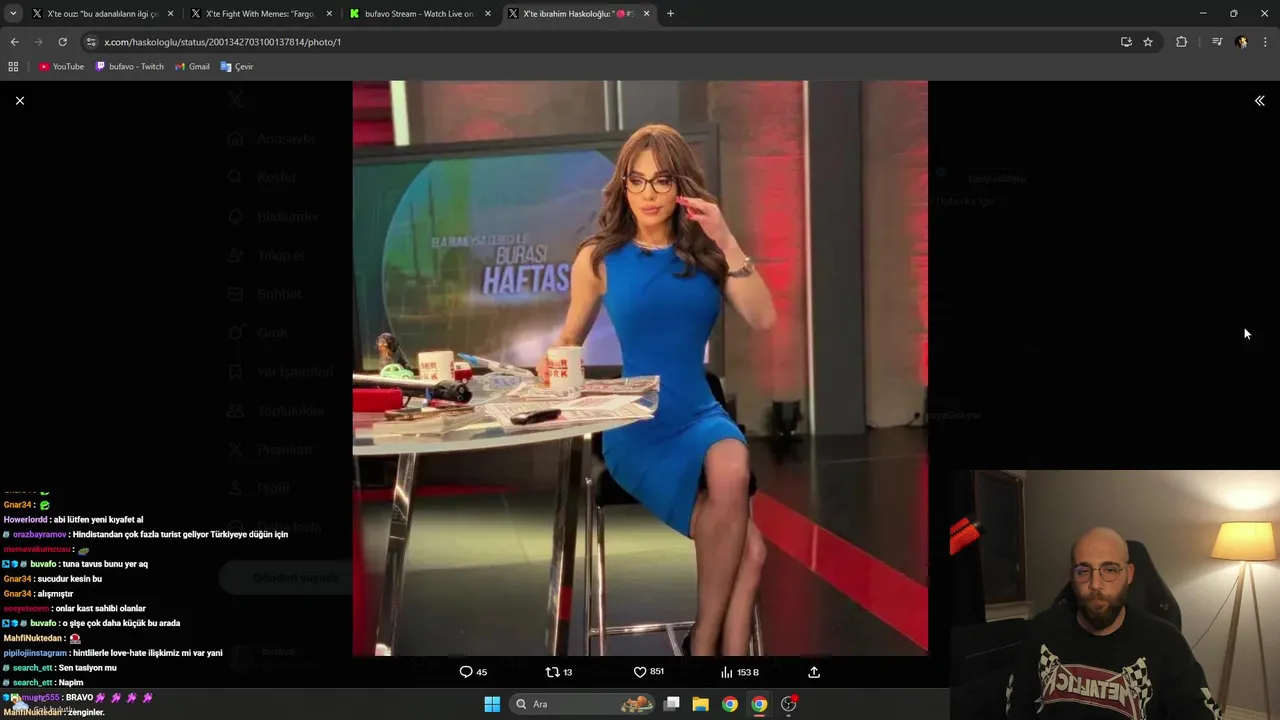Click the install app icon in address bar
1280x720 pixels.
[1126, 42]
